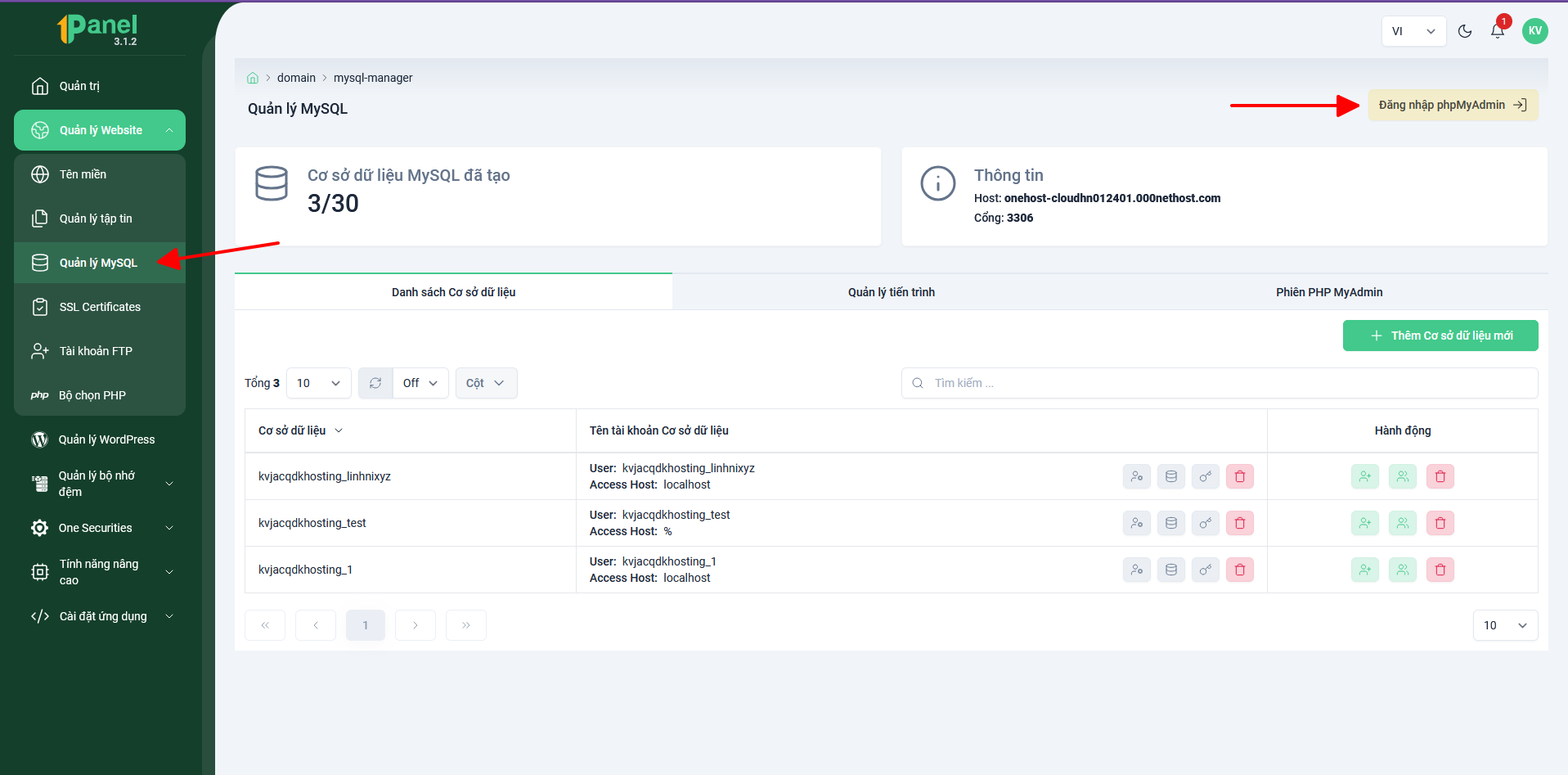1568x775 pixels.
Task: Open Tên miền in the sidebar
Action: coord(100,174)
